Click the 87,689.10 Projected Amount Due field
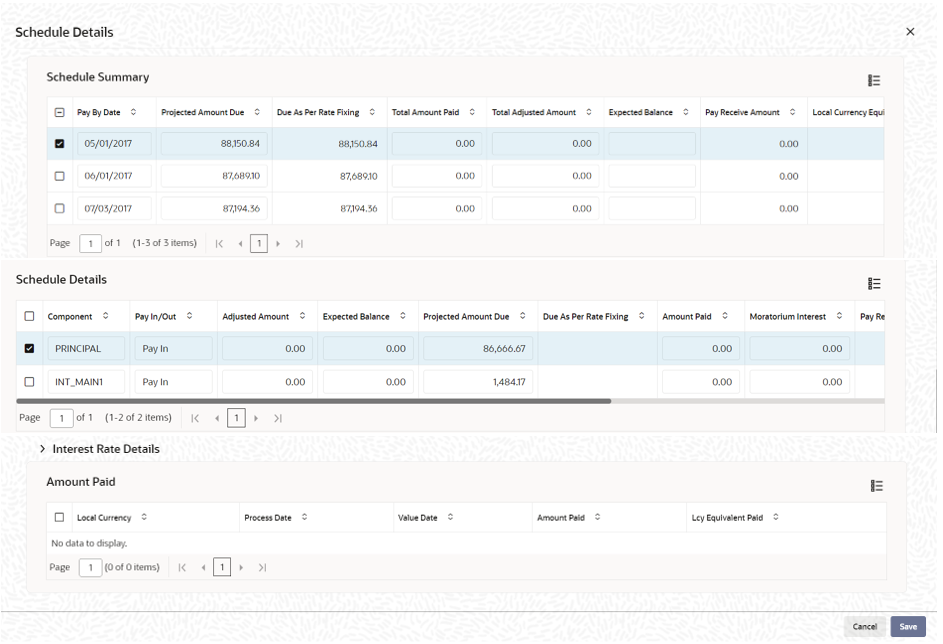 pos(214,176)
